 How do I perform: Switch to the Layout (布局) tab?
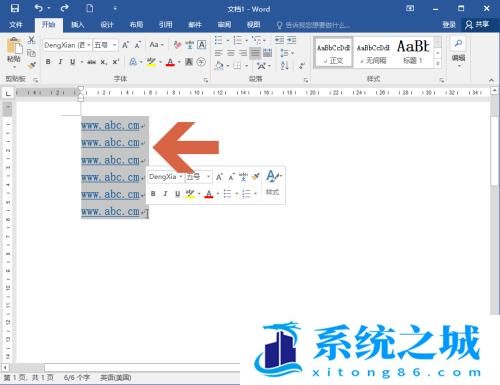tap(136, 25)
